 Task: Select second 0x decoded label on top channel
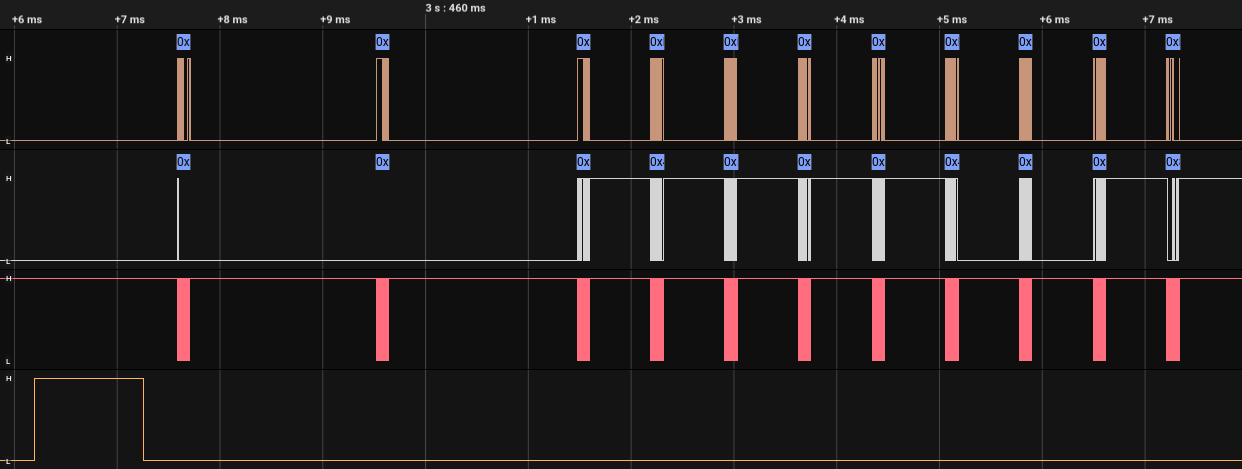382,41
